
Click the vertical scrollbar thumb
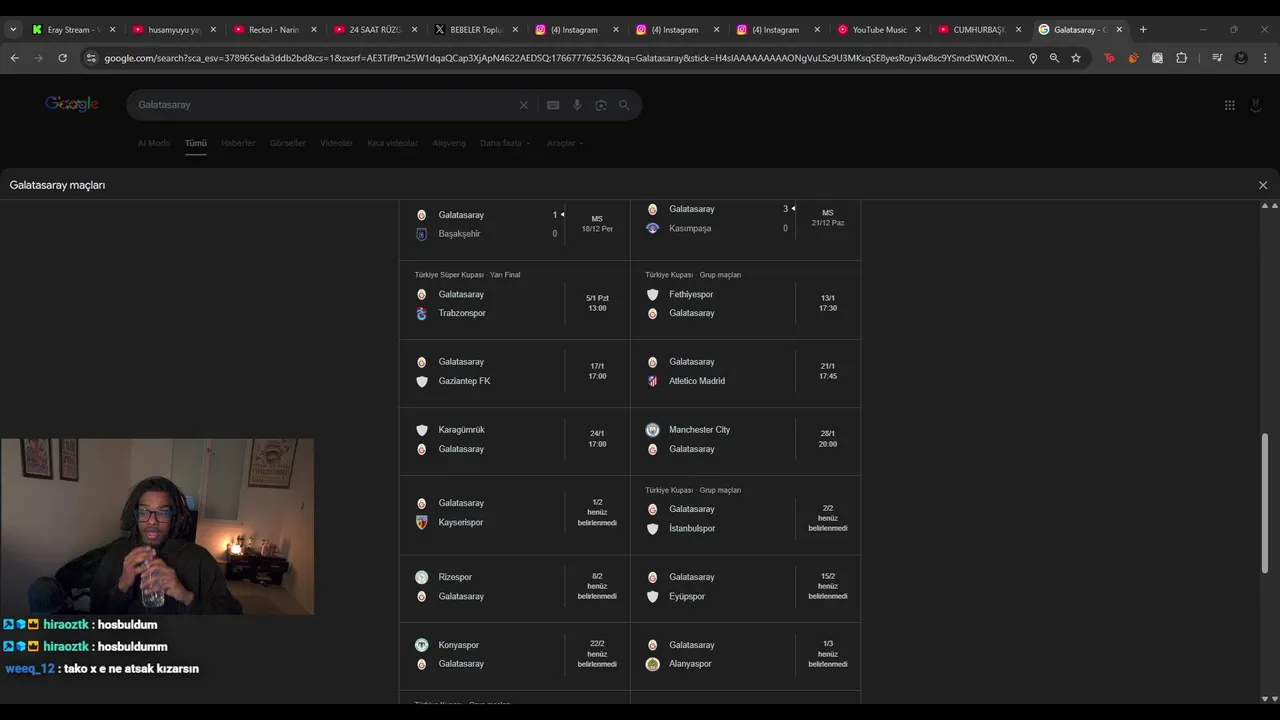1265,503
